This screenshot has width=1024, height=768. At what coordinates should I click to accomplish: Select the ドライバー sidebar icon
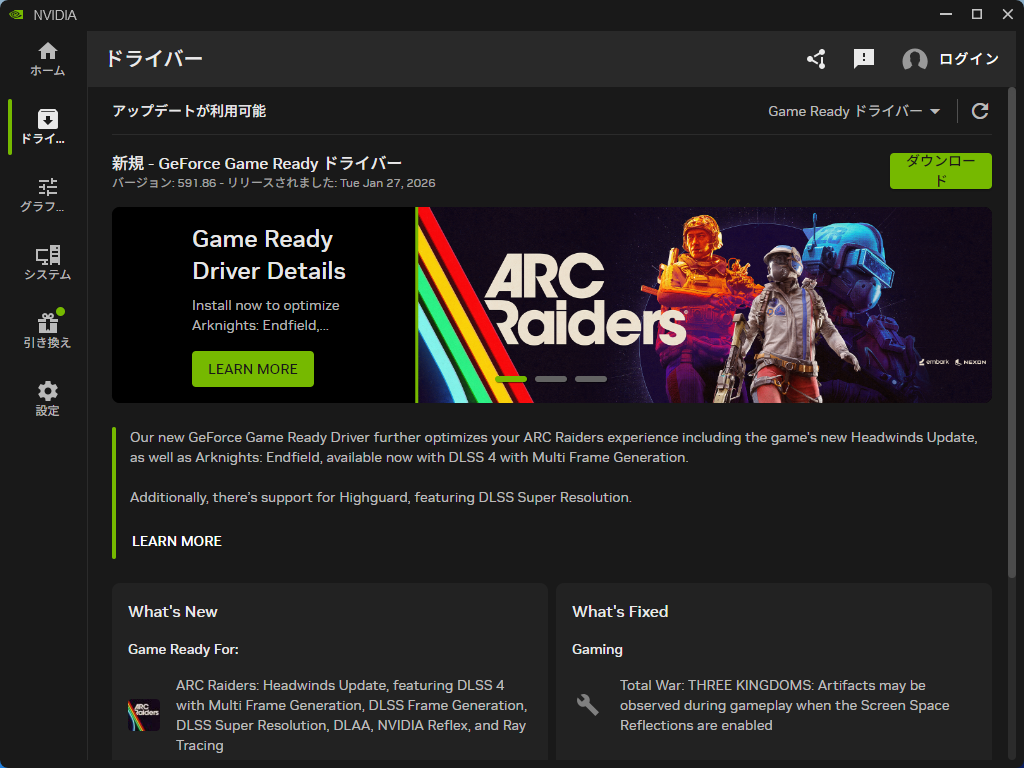pos(46,127)
